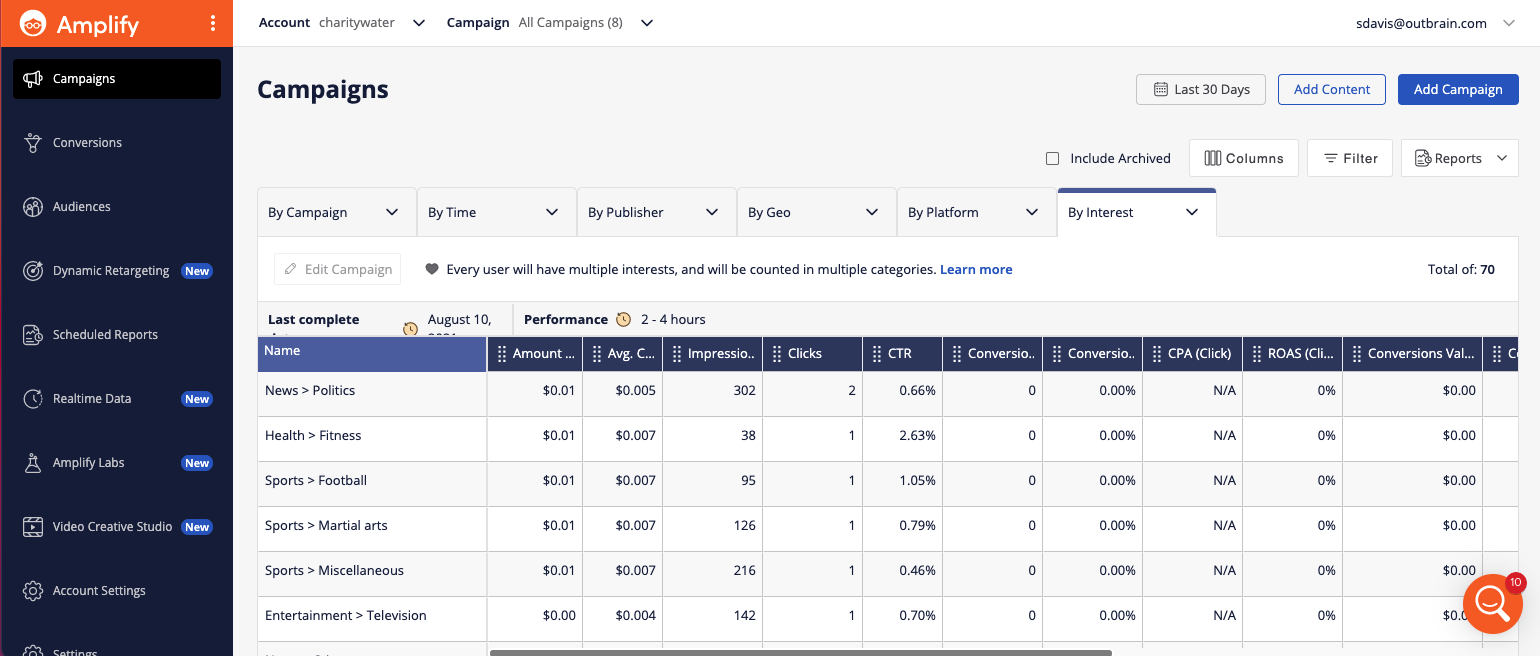The height and width of the screenshot is (656, 1540).
Task: Click the Video Creative Studio icon
Action: point(33,527)
